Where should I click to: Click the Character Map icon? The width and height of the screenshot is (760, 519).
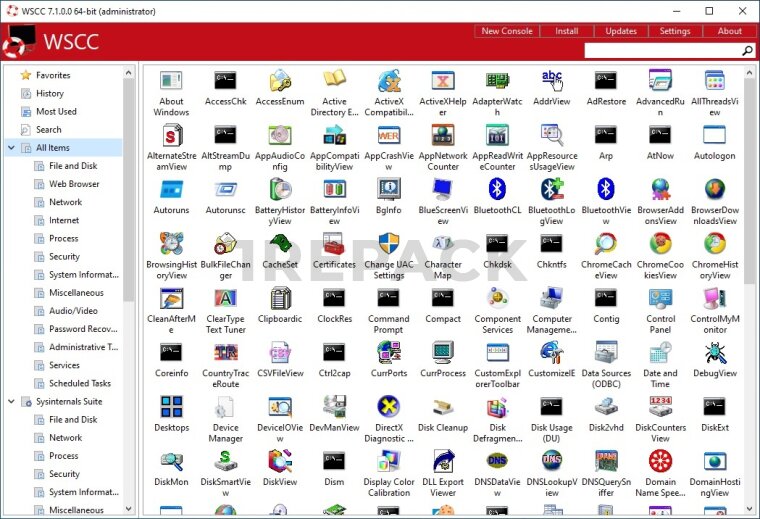pyautogui.click(x=443, y=244)
